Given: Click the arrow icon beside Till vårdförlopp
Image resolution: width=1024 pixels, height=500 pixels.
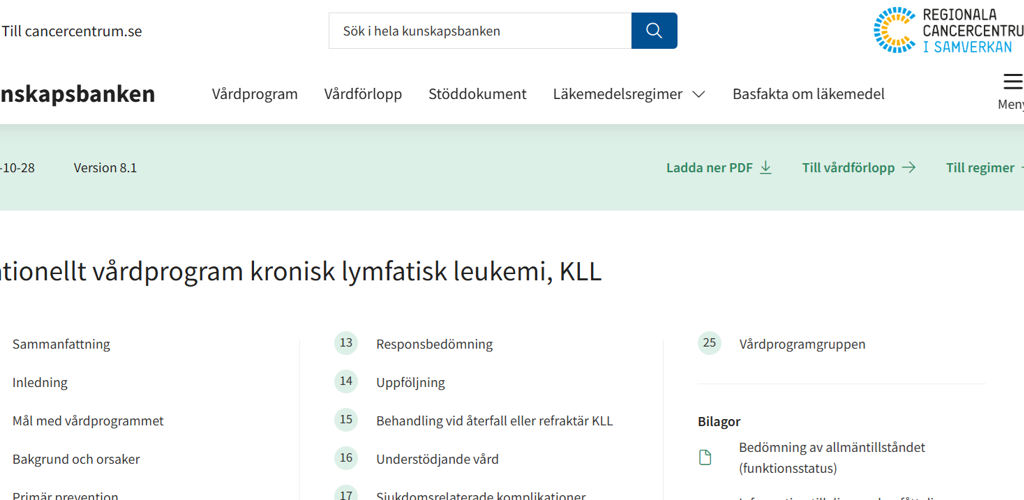Looking at the screenshot, I should 908,168.
